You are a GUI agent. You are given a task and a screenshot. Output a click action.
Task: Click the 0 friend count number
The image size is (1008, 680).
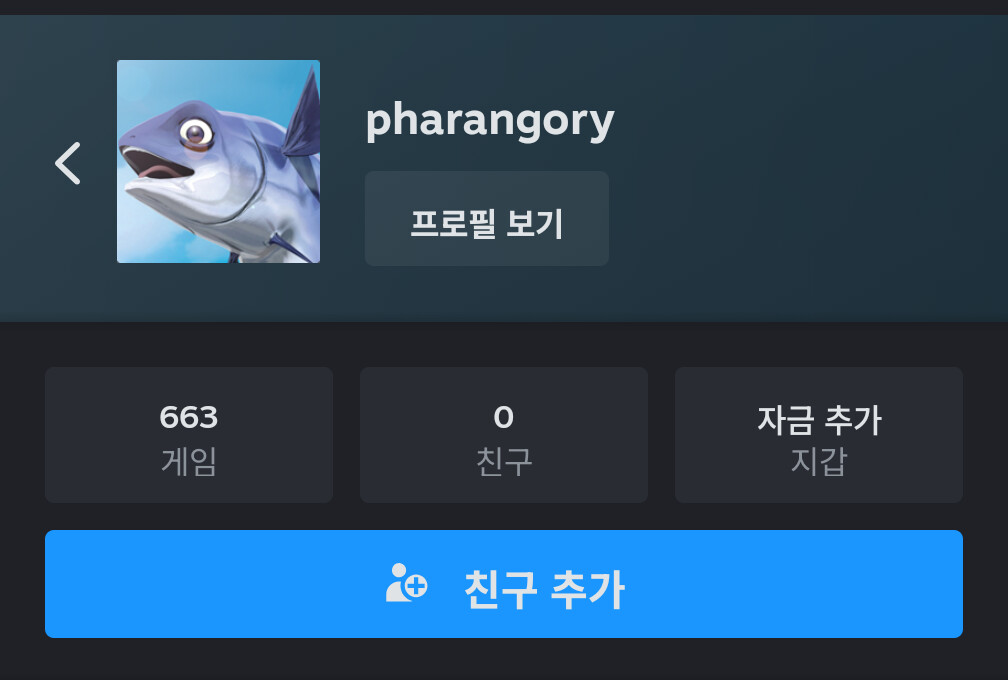[x=504, y=418]
